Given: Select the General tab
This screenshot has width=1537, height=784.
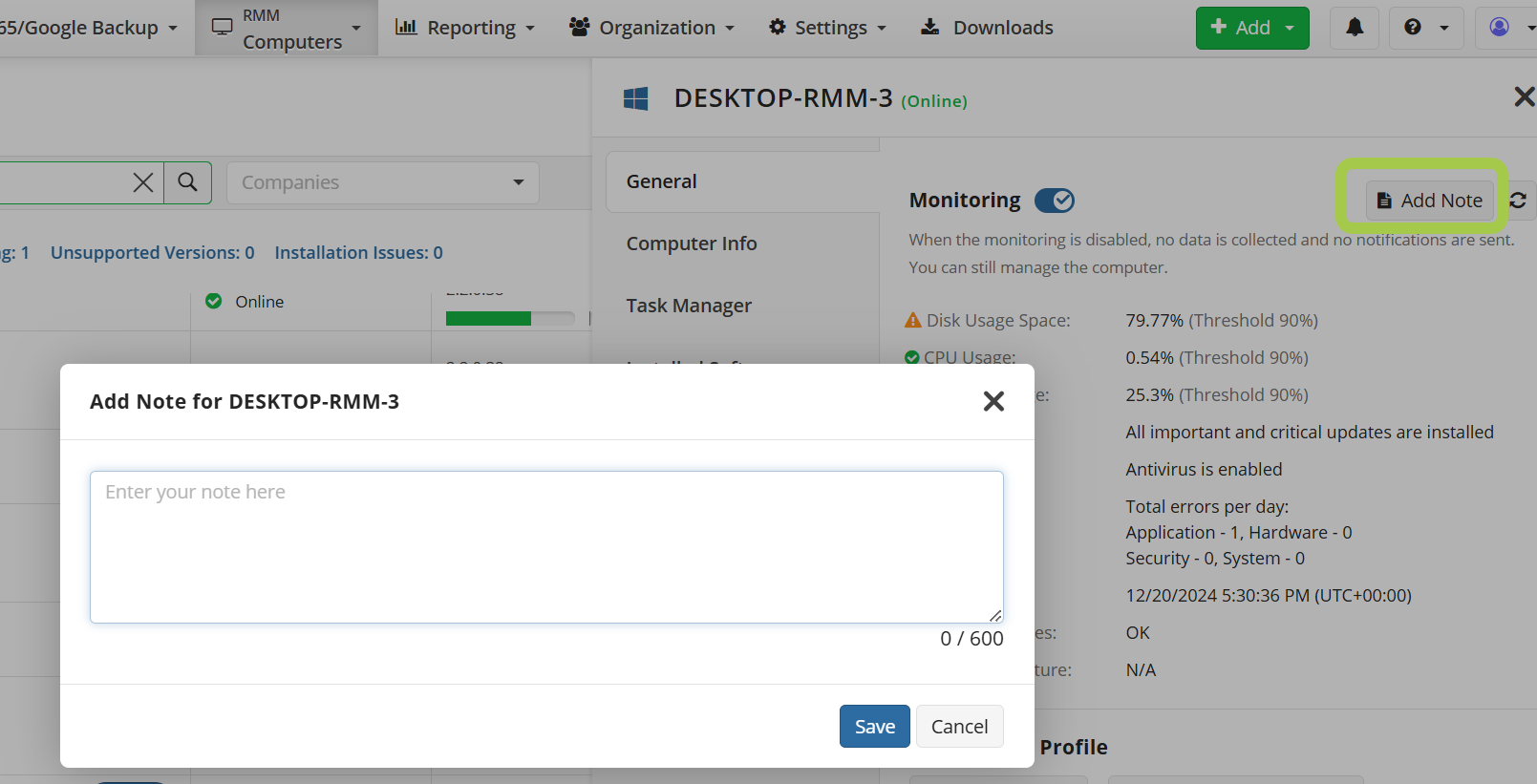Looking at the screenshot, I should (743, 181).
